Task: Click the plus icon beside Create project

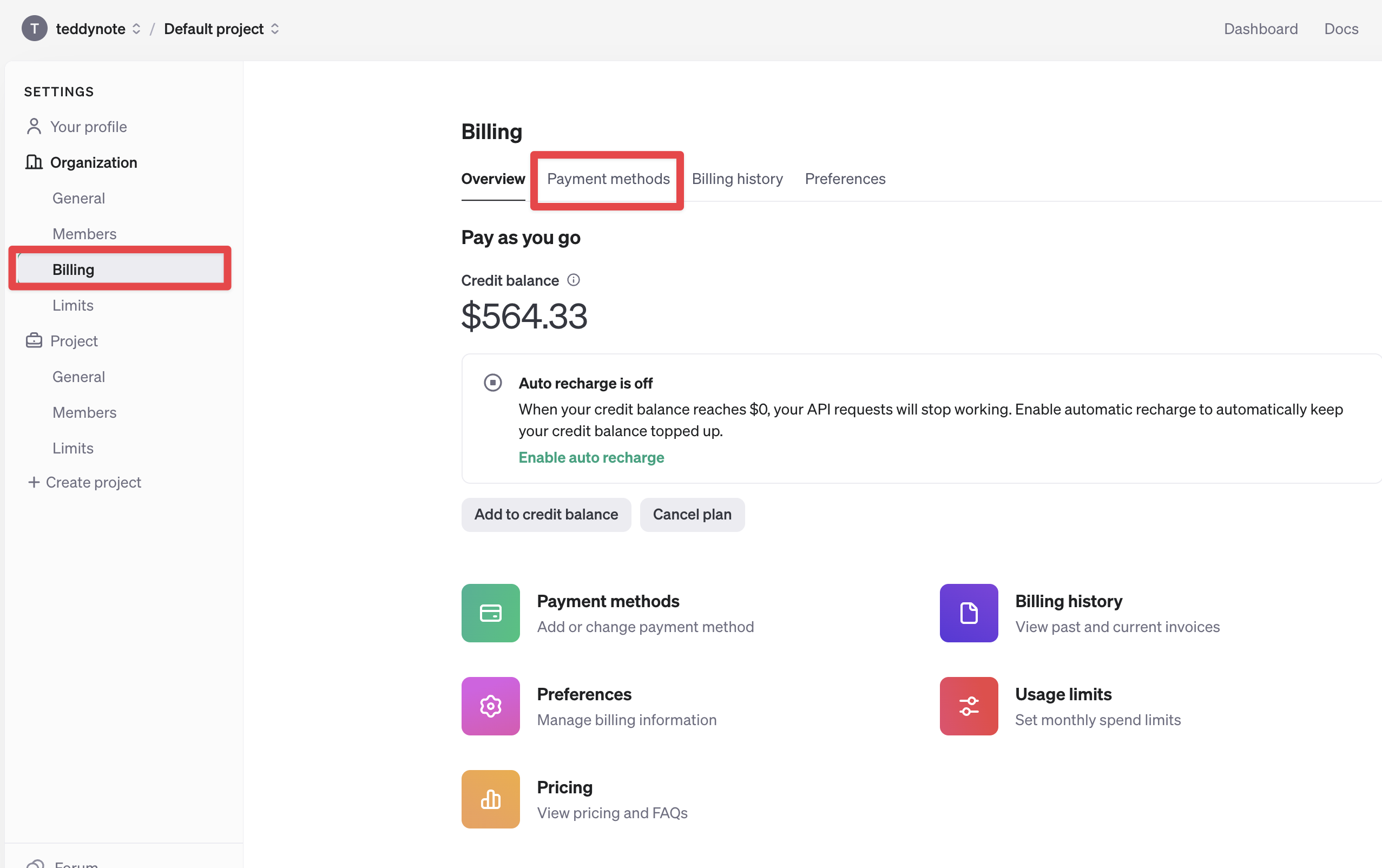Action: click(x=34, y=482)
